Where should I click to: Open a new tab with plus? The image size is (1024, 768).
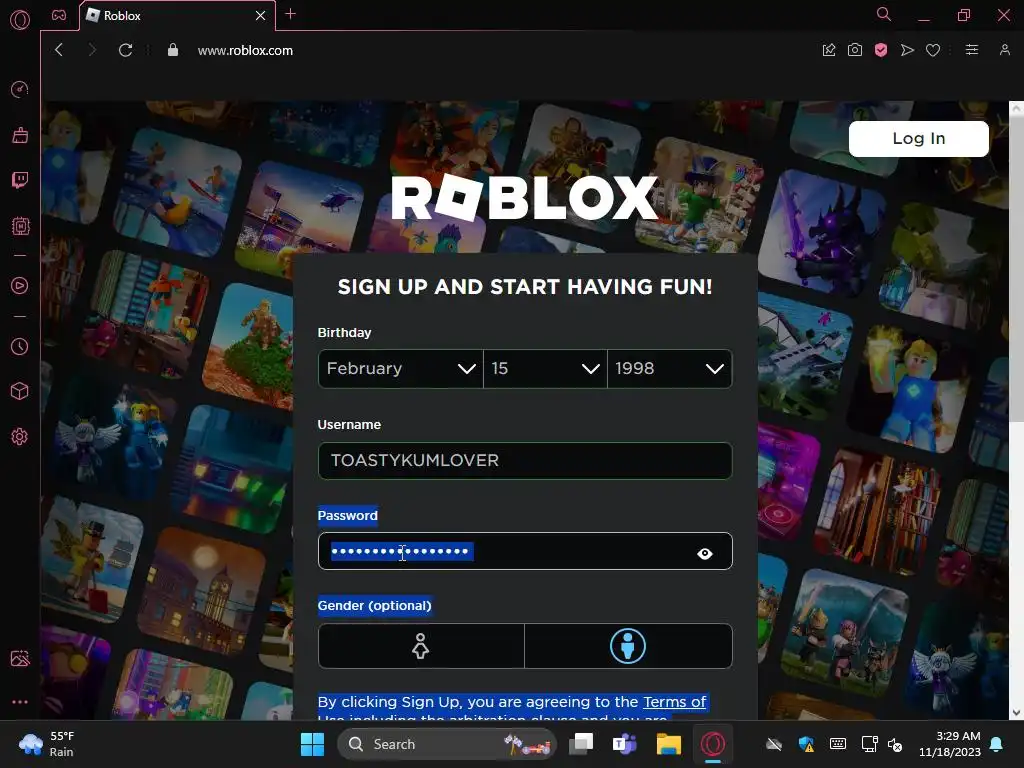291,14
